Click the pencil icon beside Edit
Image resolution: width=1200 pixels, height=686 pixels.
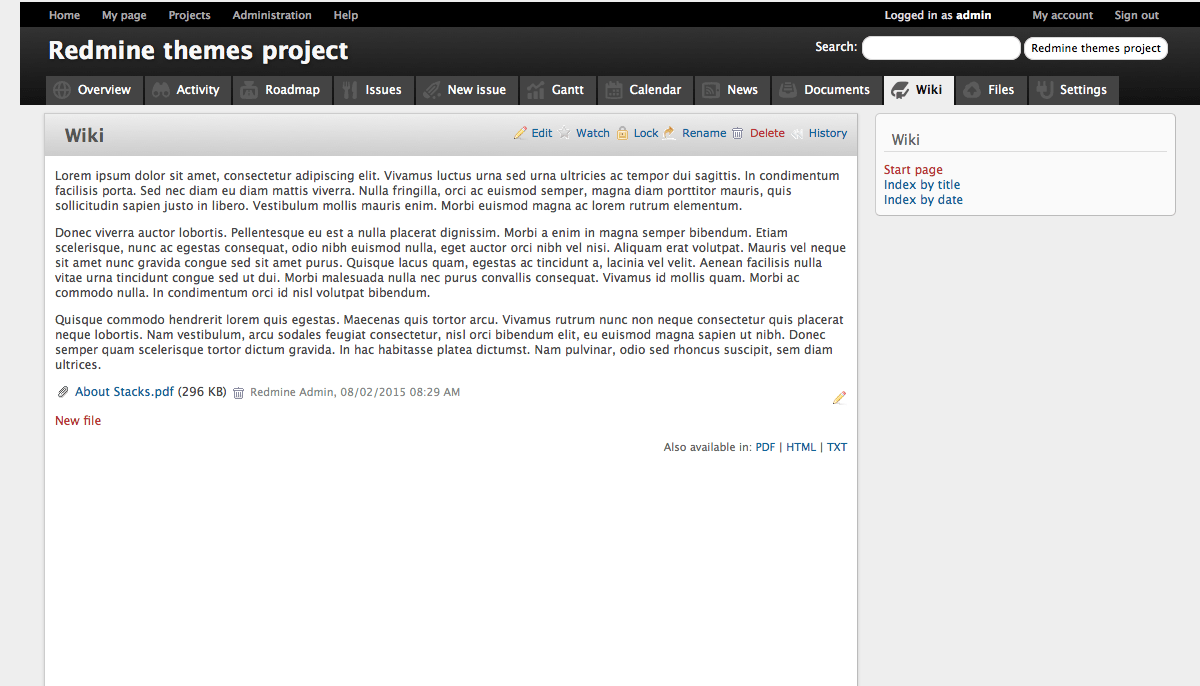pyautogui.click(x=520, y=133)
